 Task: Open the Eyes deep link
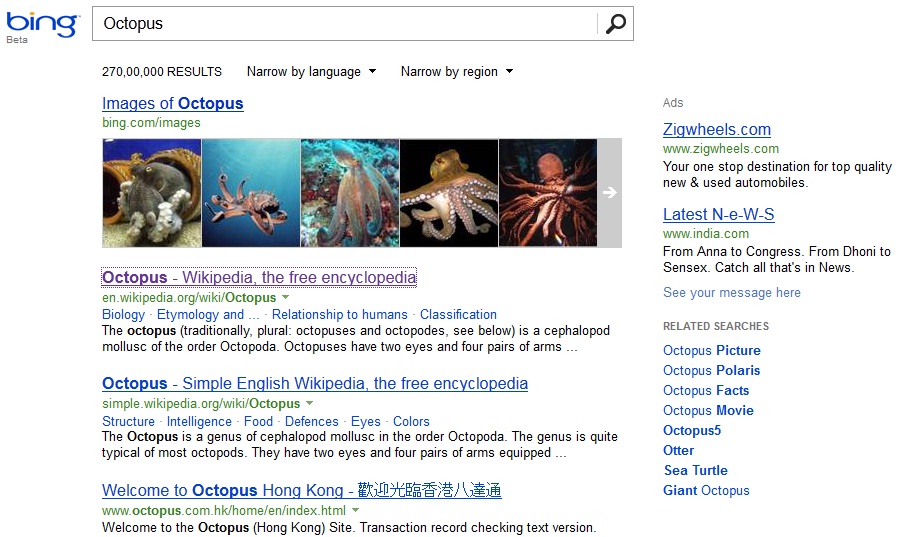tap(366, 421)
